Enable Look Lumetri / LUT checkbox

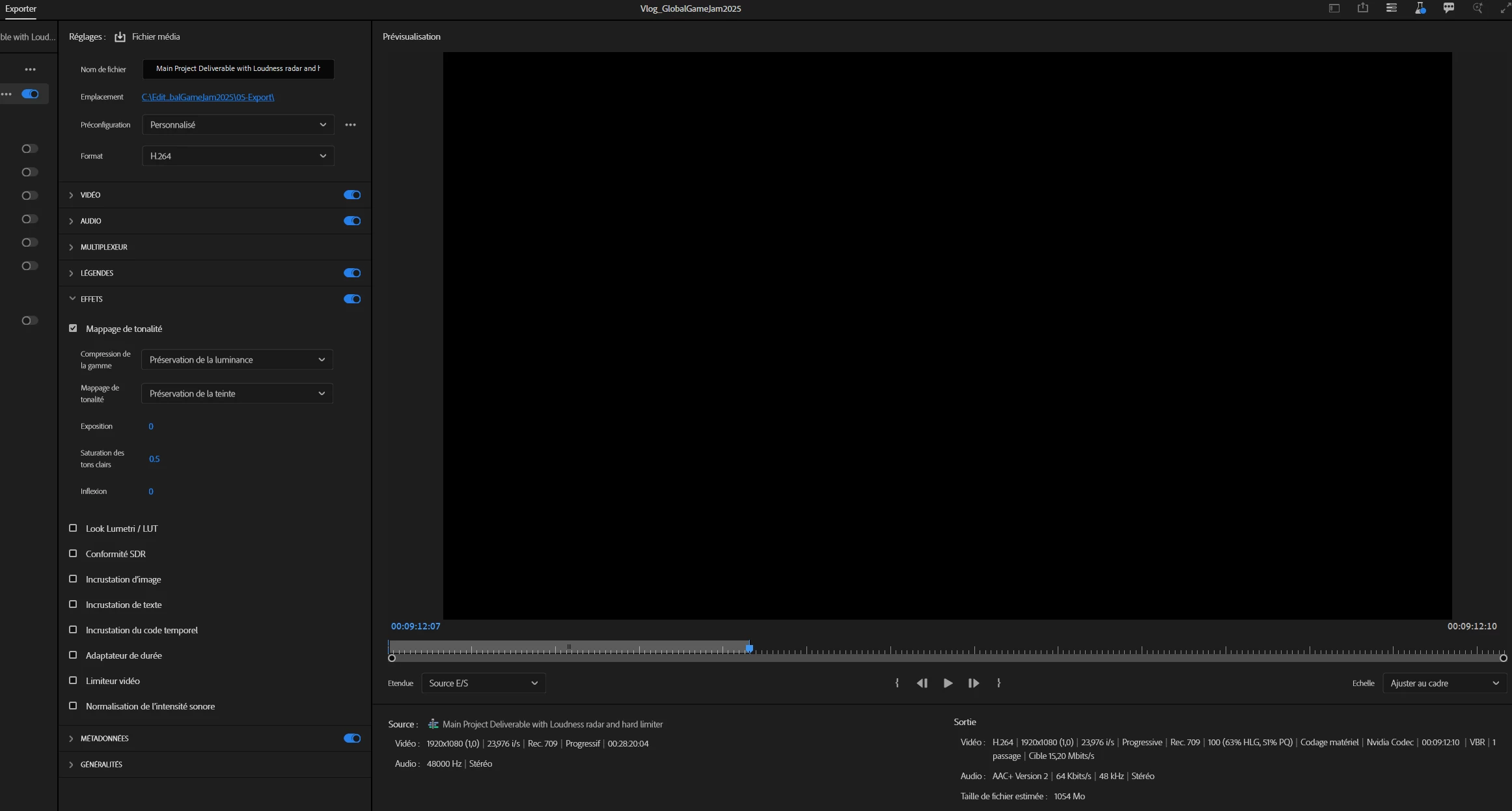coord(73,529)
